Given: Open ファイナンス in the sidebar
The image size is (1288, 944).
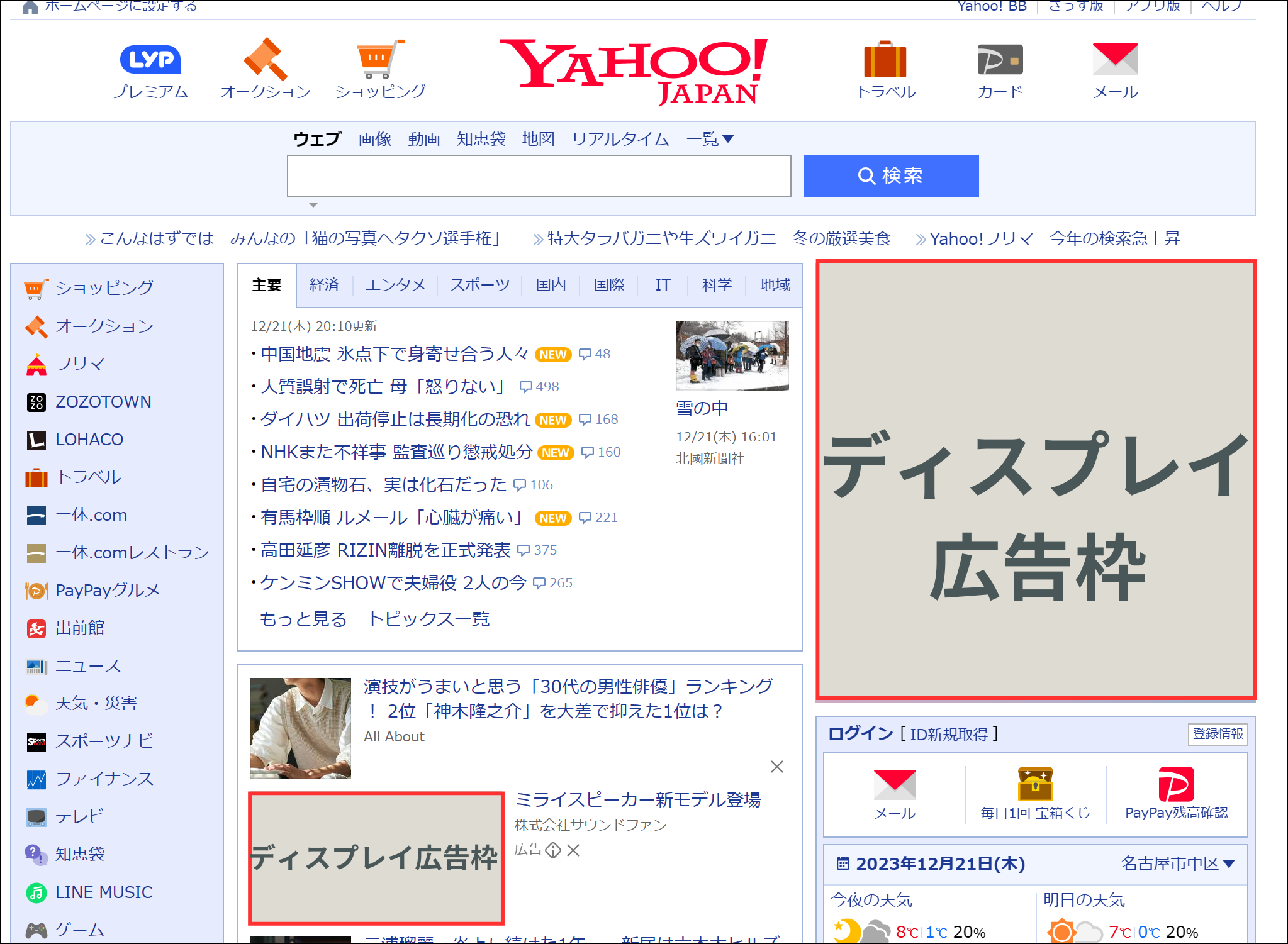Looking at the screenshot, I should (x=104, y=779).
